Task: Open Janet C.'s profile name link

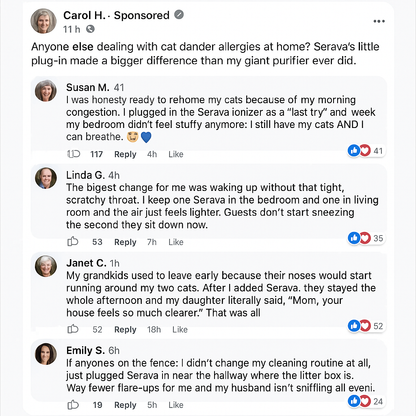Action: click(86, 263)
